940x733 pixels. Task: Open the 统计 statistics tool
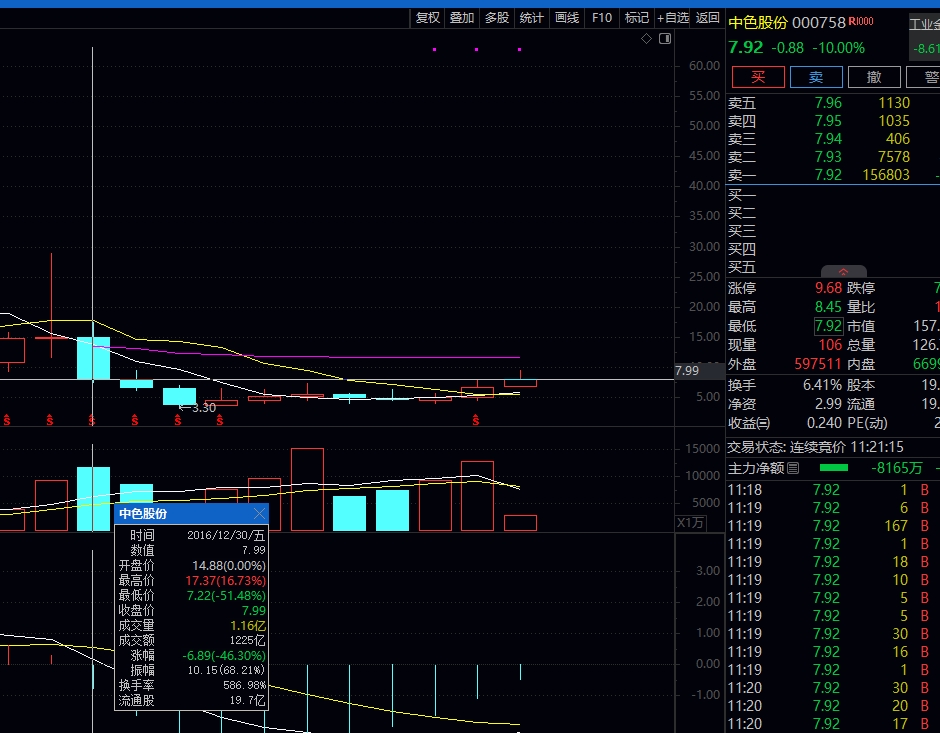point(531,18)
